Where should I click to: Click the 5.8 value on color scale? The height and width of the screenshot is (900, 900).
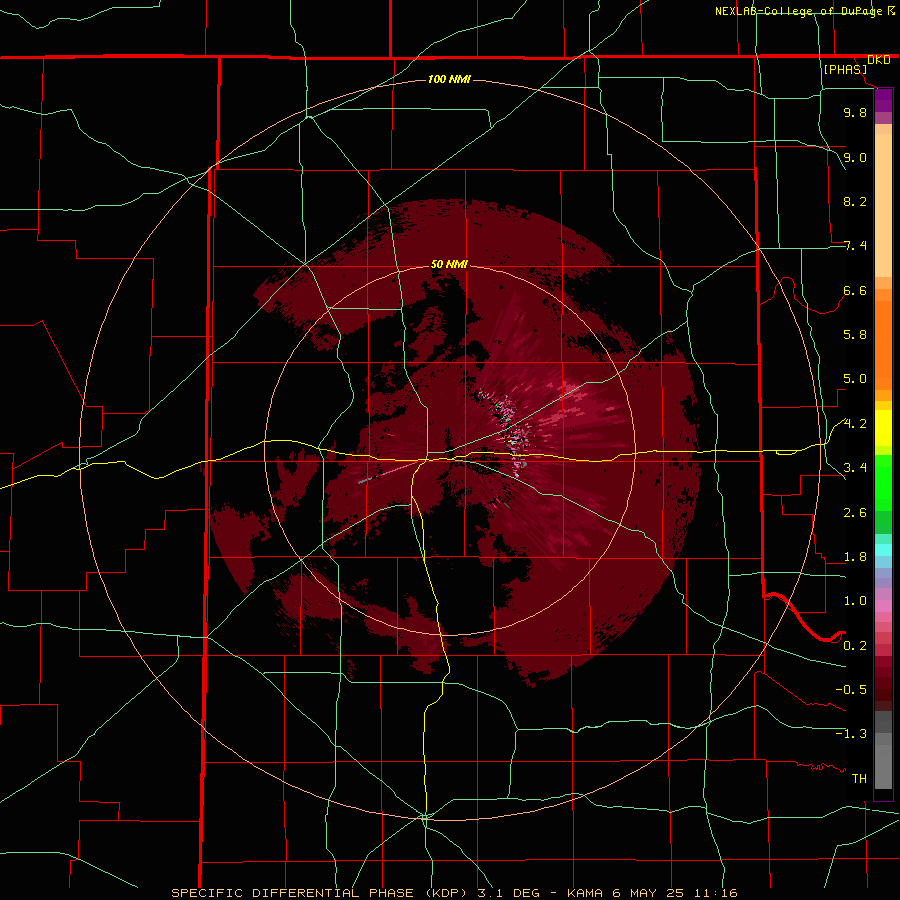855,335
